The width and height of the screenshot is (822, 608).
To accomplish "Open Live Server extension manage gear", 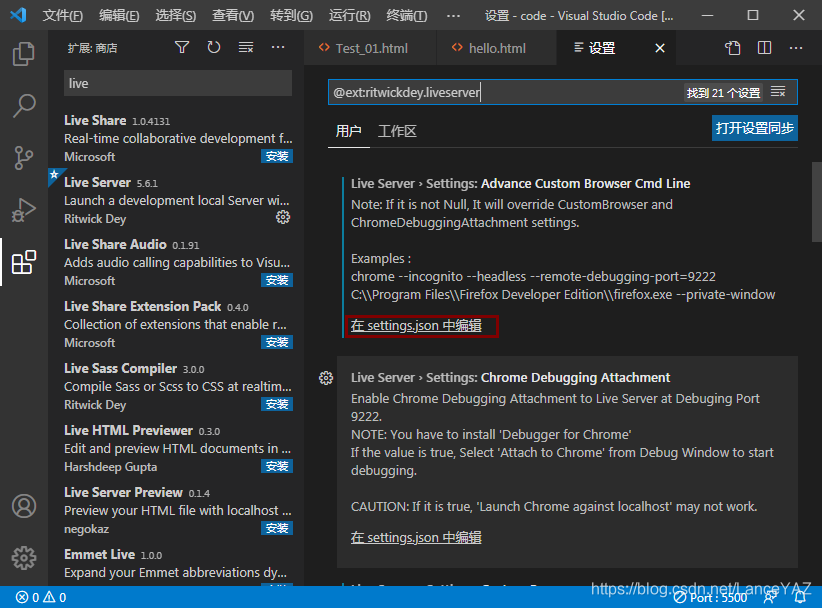I will (283, 217).
